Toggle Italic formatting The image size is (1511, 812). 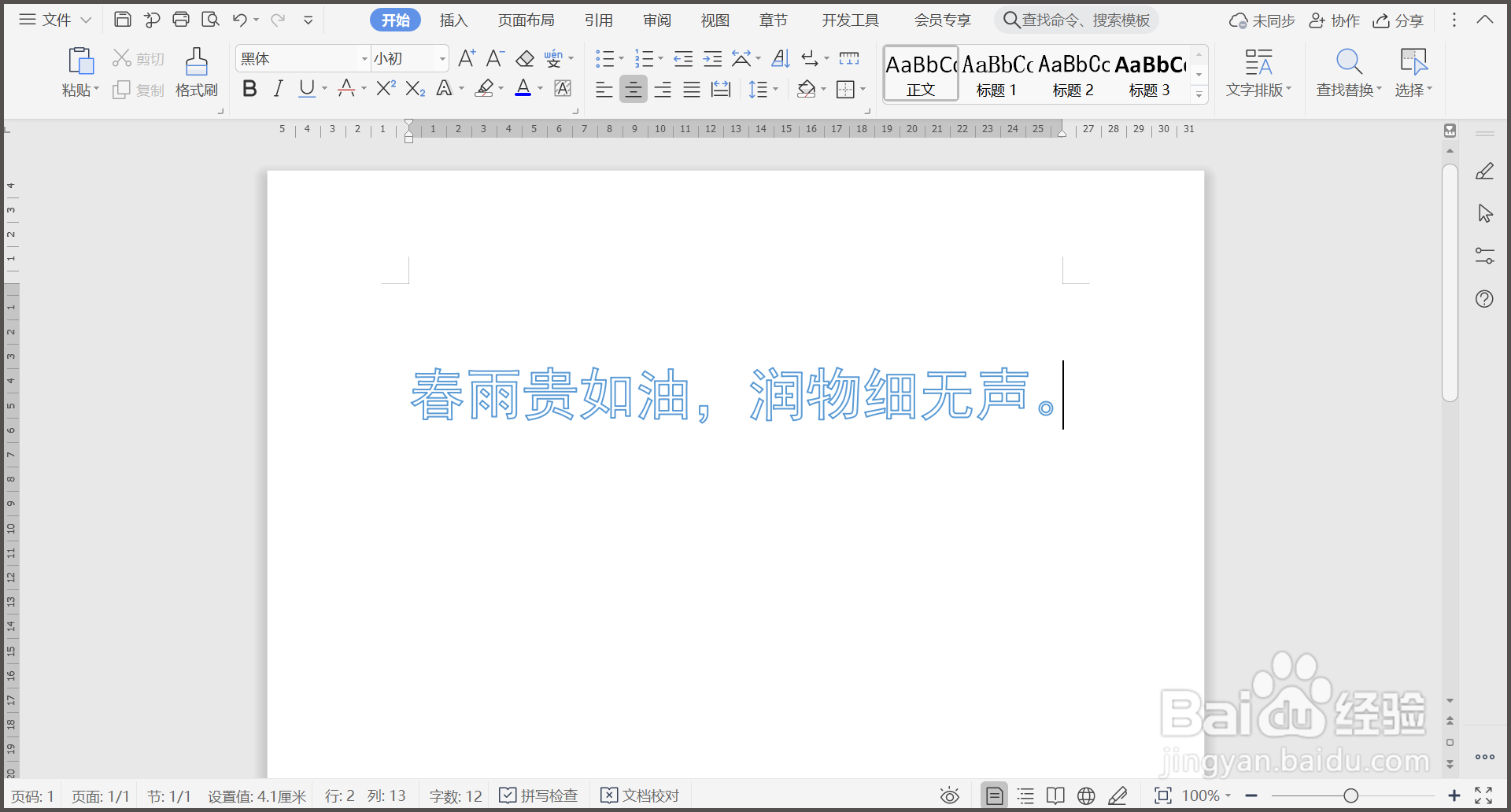coord(279,89)
